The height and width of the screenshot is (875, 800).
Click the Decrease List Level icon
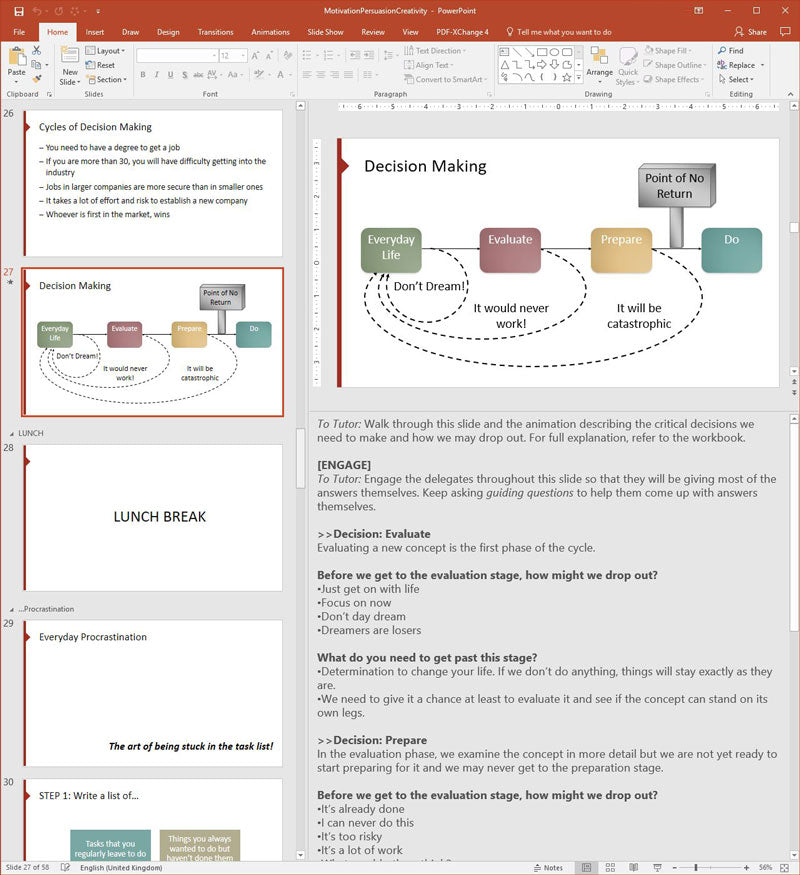pos(354,55)
